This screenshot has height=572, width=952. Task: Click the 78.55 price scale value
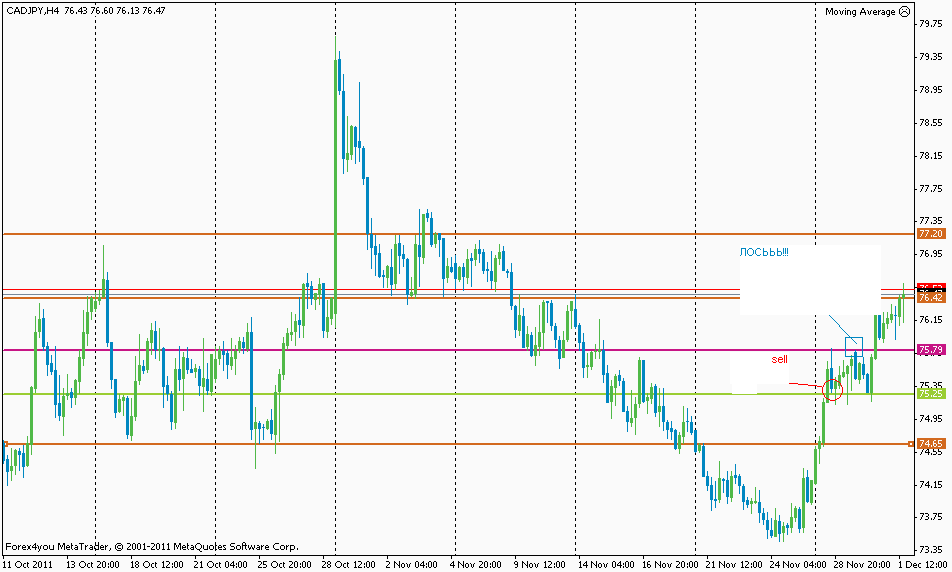(931, 123)
